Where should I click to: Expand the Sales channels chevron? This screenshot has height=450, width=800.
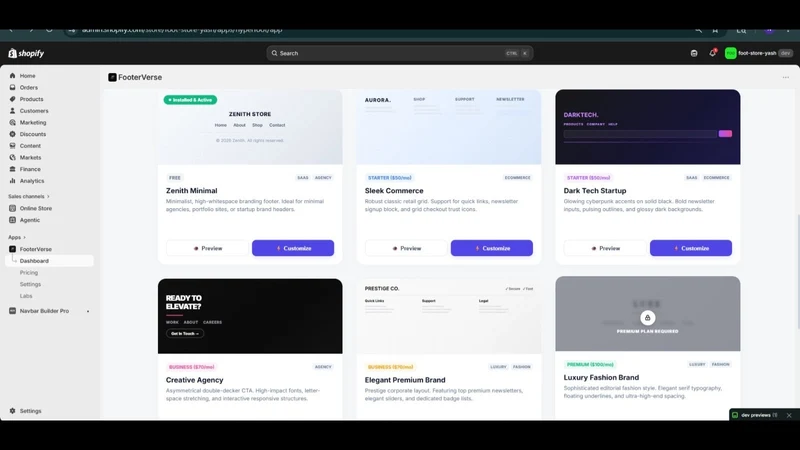coord(48,196)
